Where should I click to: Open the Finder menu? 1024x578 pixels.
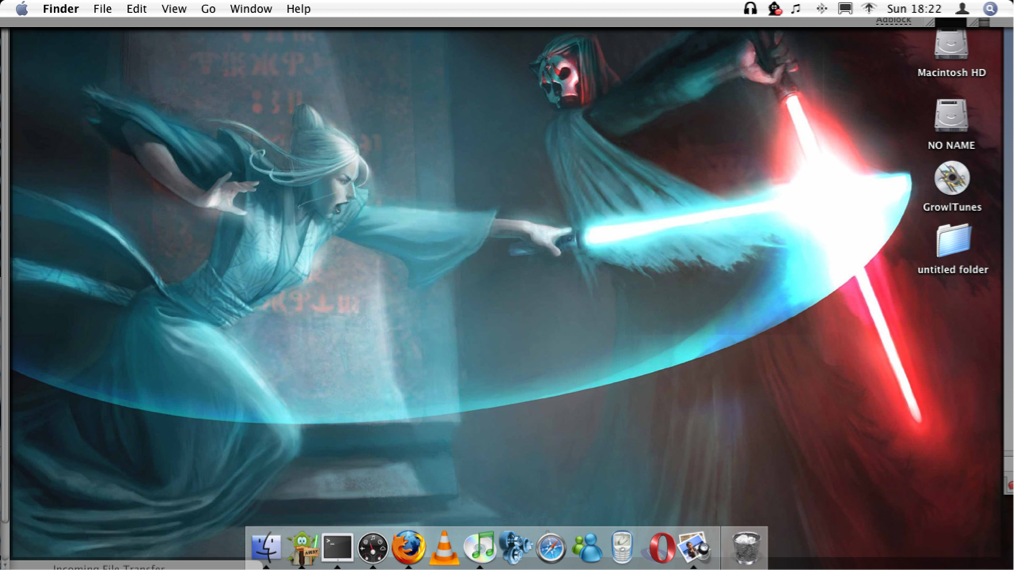tap(61, 9)
